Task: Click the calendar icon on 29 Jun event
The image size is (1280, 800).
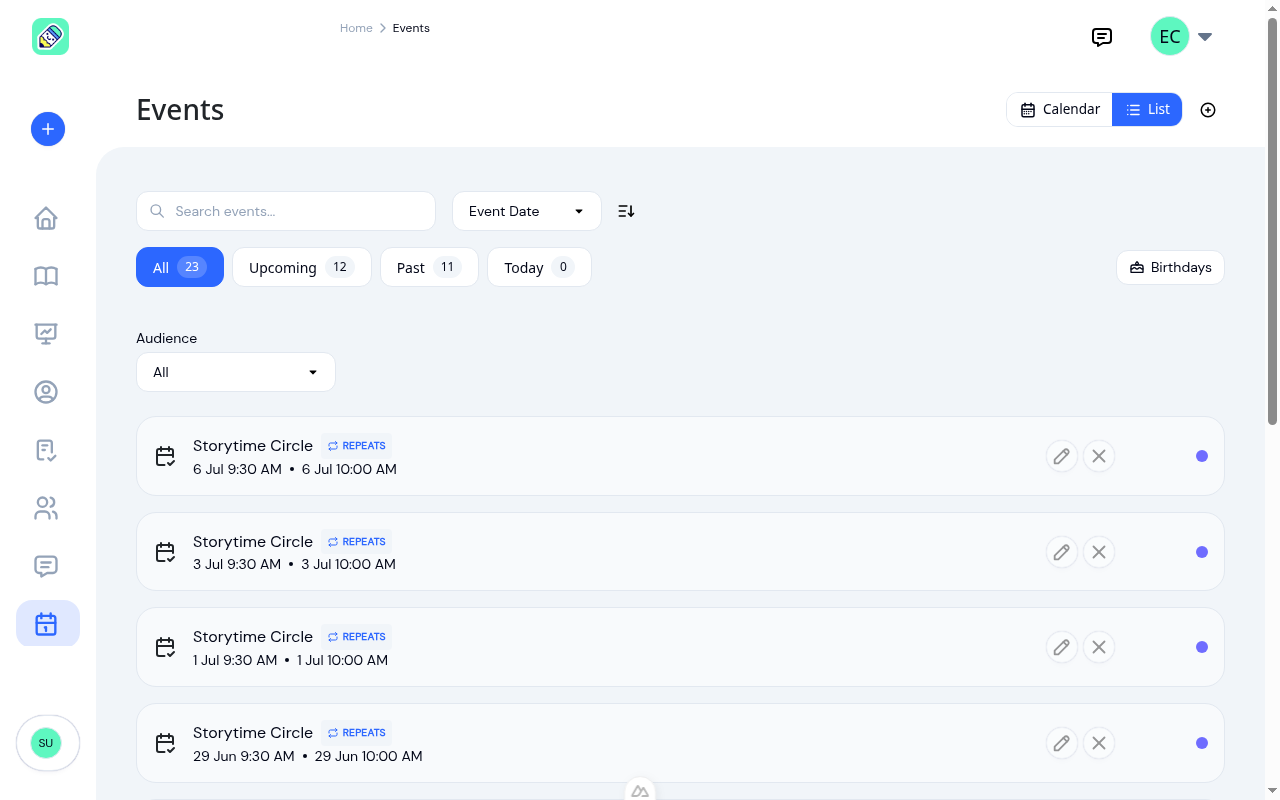Action: [166, 744]
